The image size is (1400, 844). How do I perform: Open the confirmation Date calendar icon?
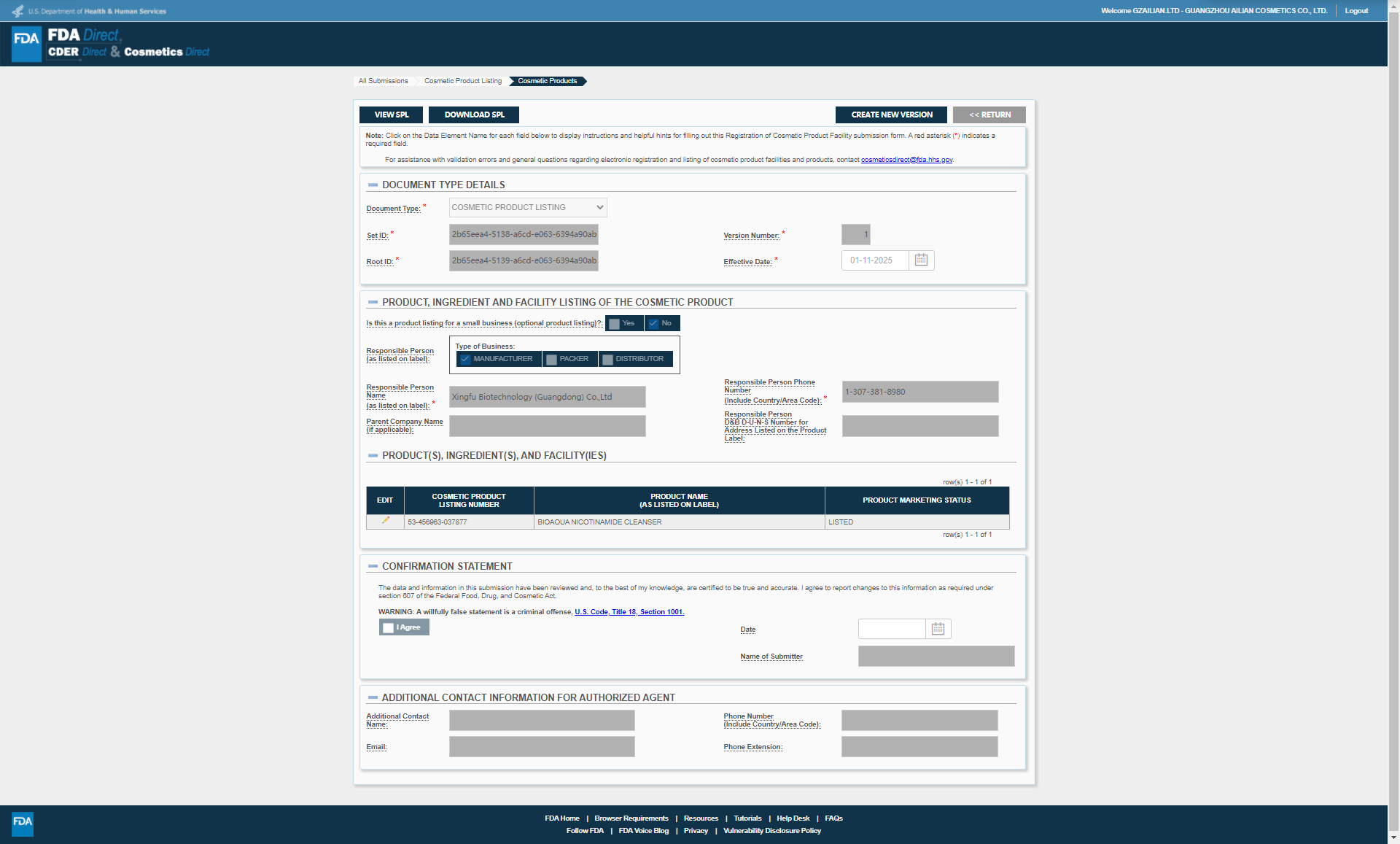[938, 629]
